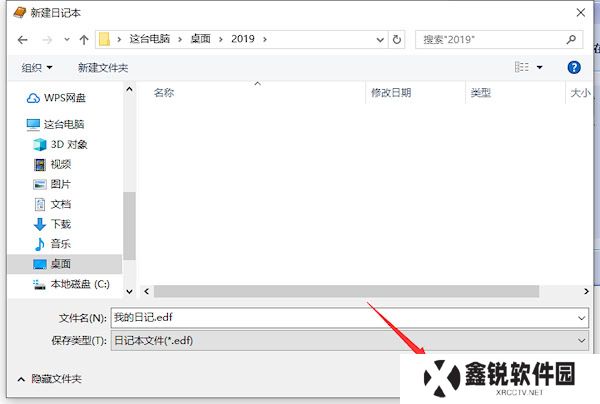600x404 pixels.
Task: Click sidebar scrollbar down arrow
Action: pos(129,292)
